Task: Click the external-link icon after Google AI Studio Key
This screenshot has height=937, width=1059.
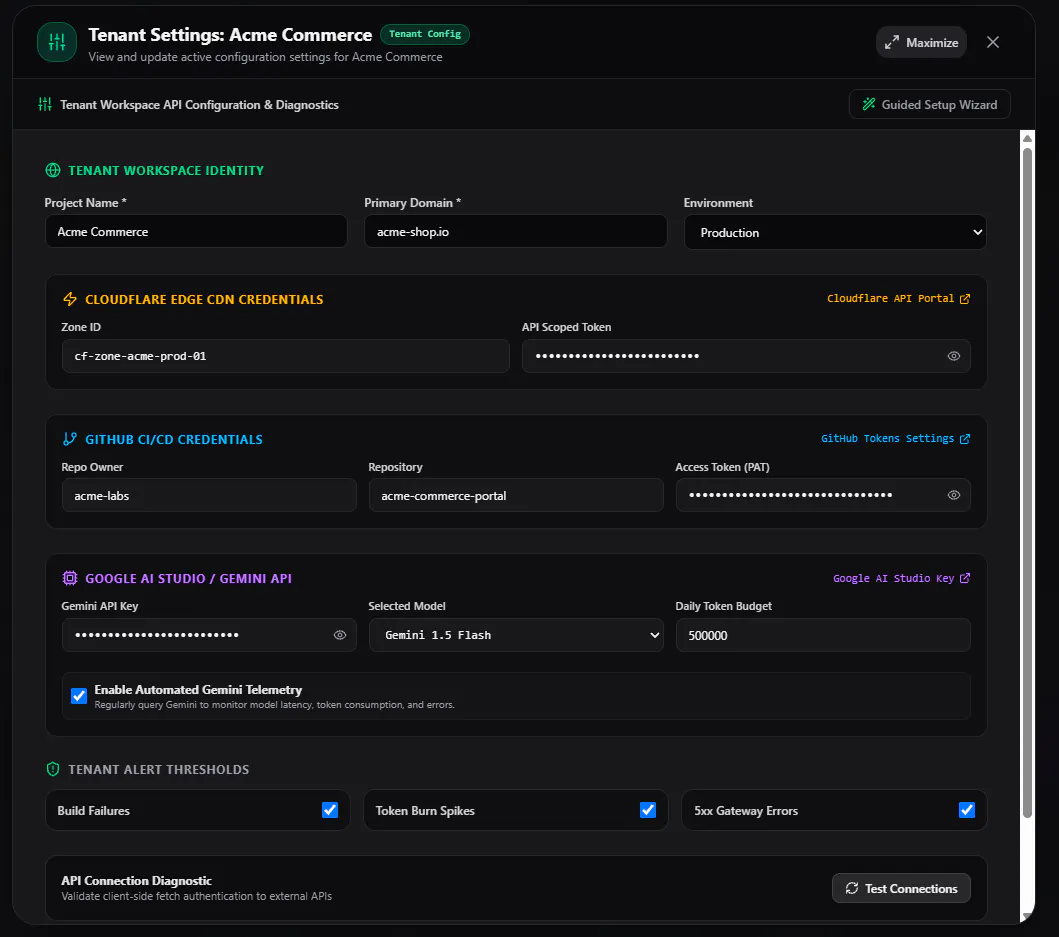Action: point(965,578)
